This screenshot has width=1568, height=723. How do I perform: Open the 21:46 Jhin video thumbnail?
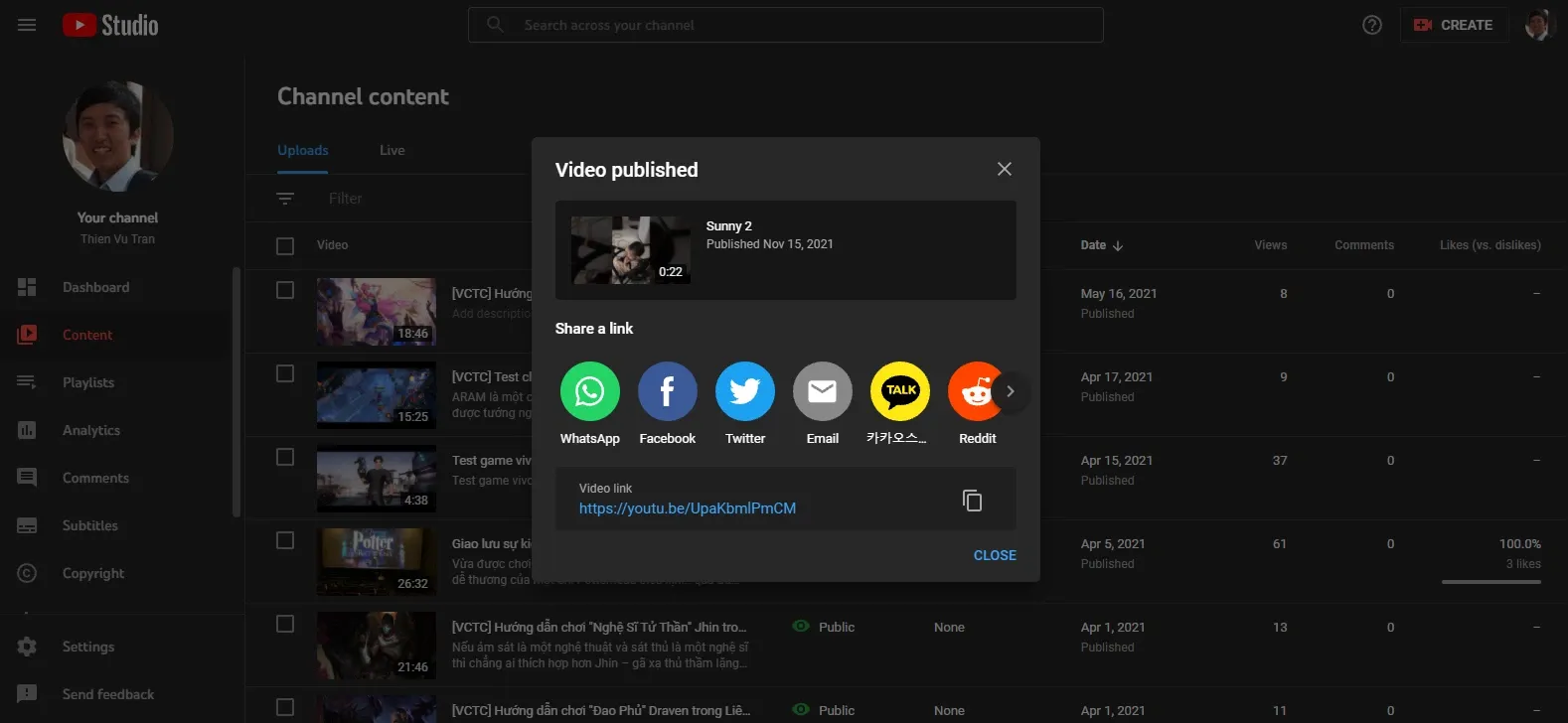(x=377, y=646)
